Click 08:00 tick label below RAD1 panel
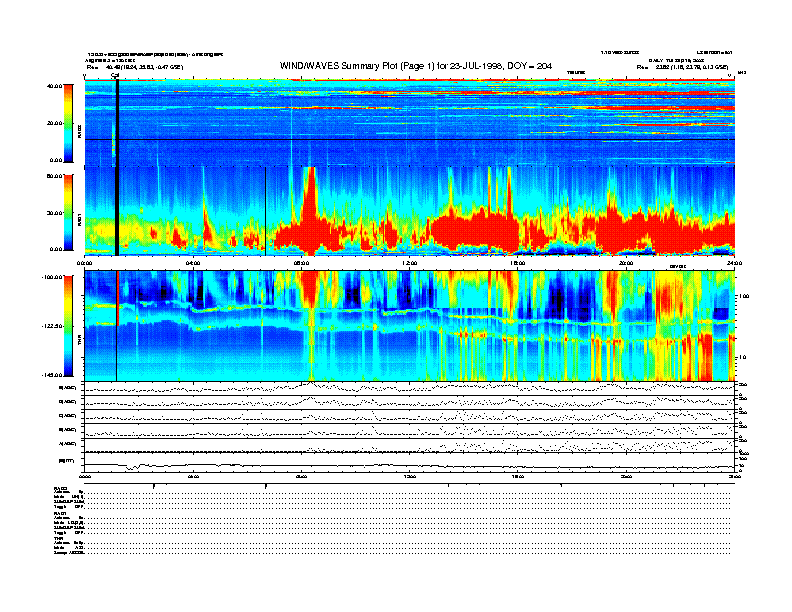This screenshot has width=792, height=612. click(301, 263)
